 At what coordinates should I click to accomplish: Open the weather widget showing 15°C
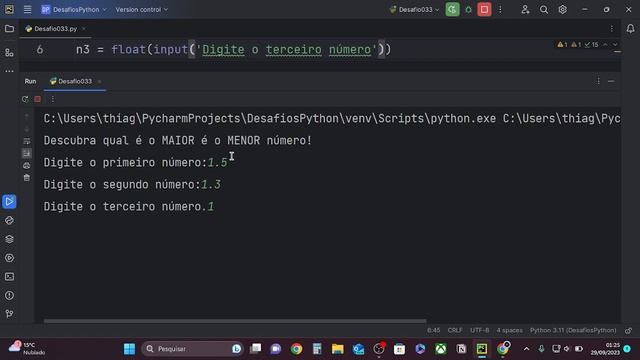(x=28, y=349)
